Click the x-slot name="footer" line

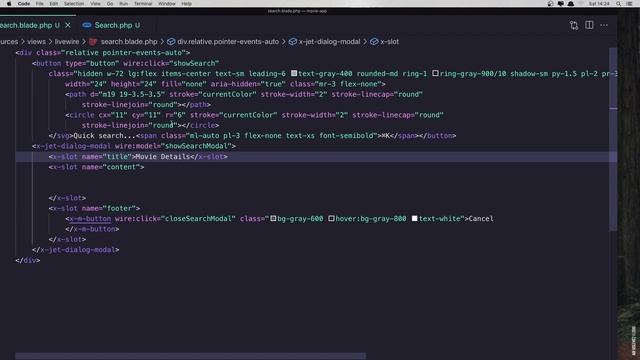point(94,209)
